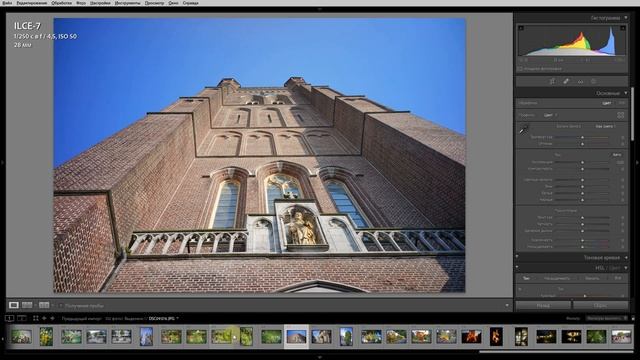
Task: Click the Temperature slider handle
Action: pyautogui.click(x=582, y=138)
